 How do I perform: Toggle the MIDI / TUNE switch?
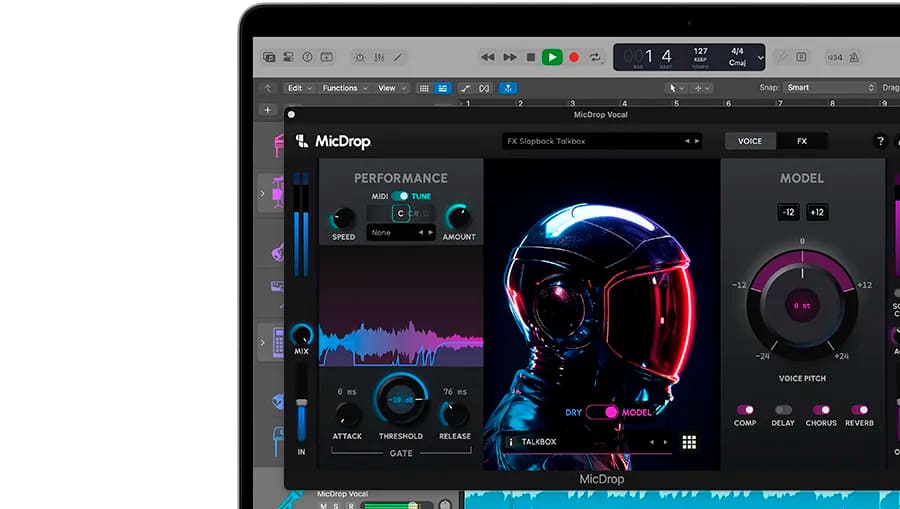coord(400,196)
